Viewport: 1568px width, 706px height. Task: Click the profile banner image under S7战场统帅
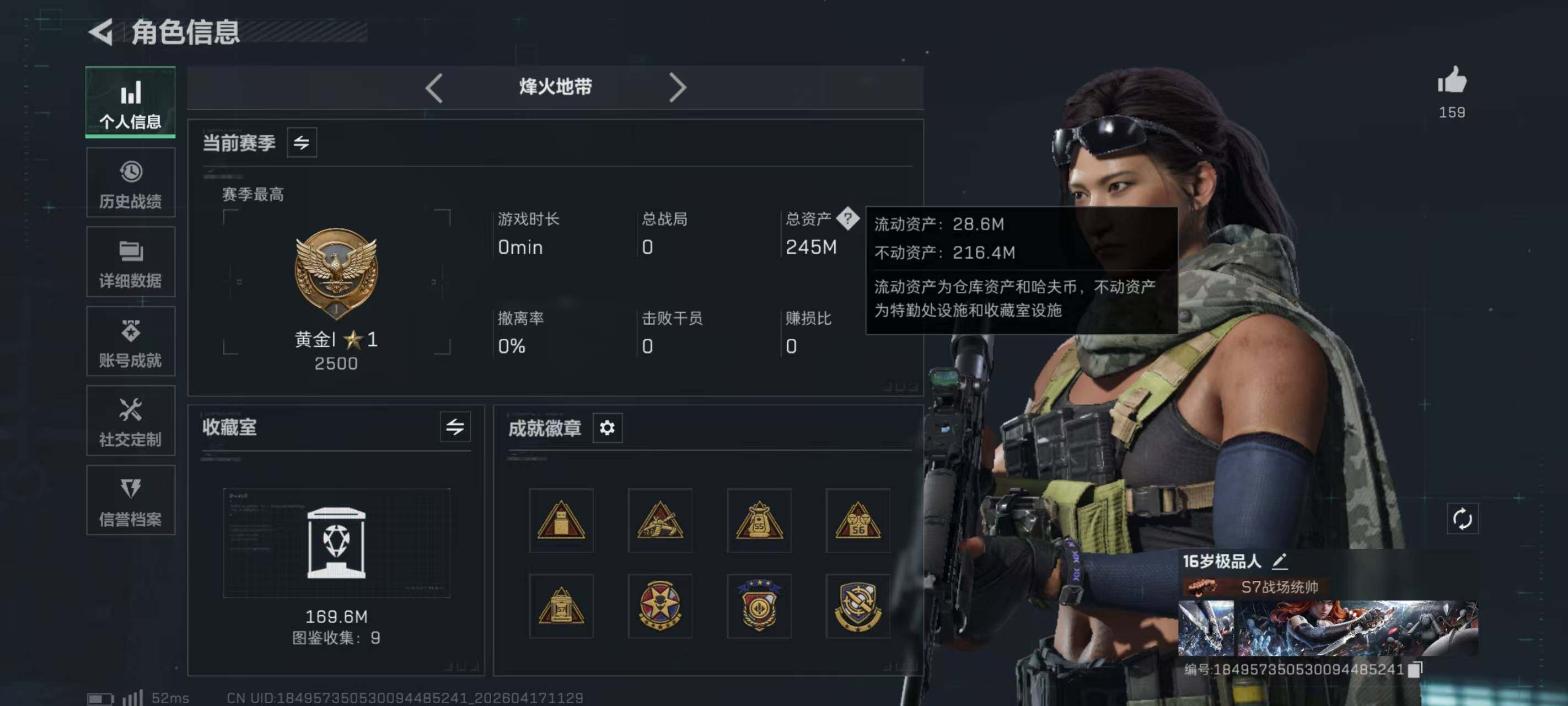(1328, 628)
